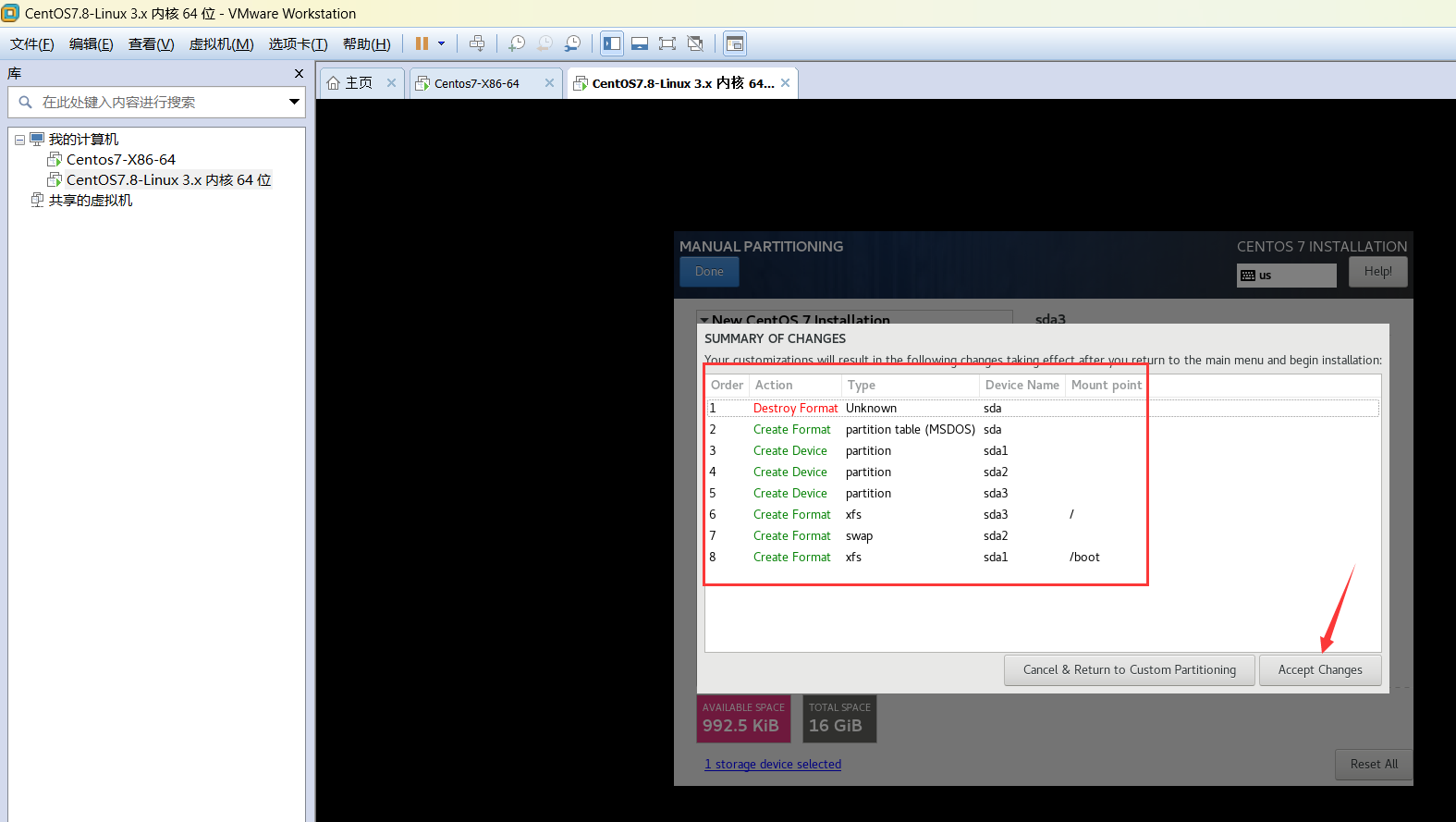
Task: Click the us keyboard layout indicator
Action: pos(1286,276)
